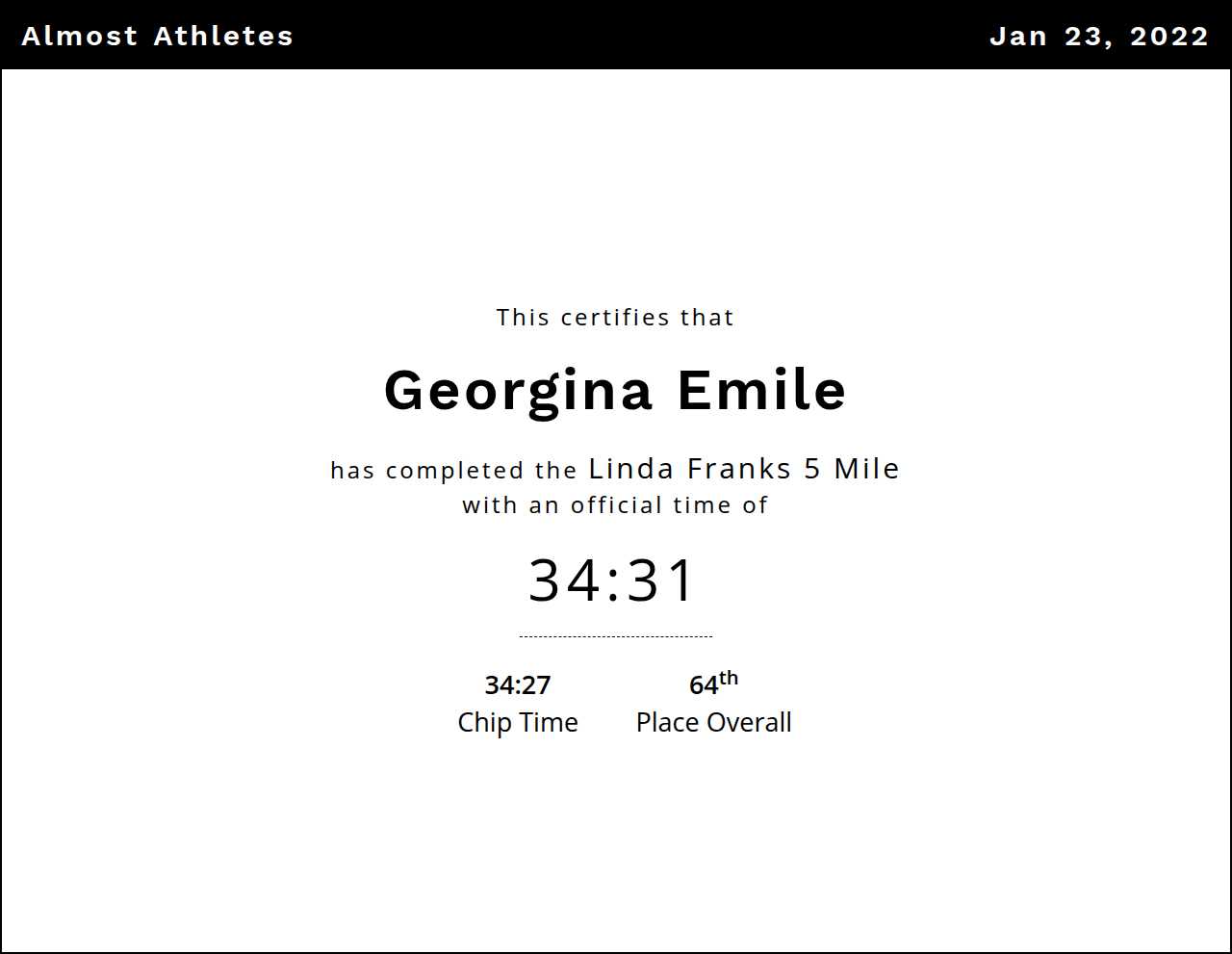The image size is (1232, 954).
Task: Click the Chip Time label
Action: 518,723
